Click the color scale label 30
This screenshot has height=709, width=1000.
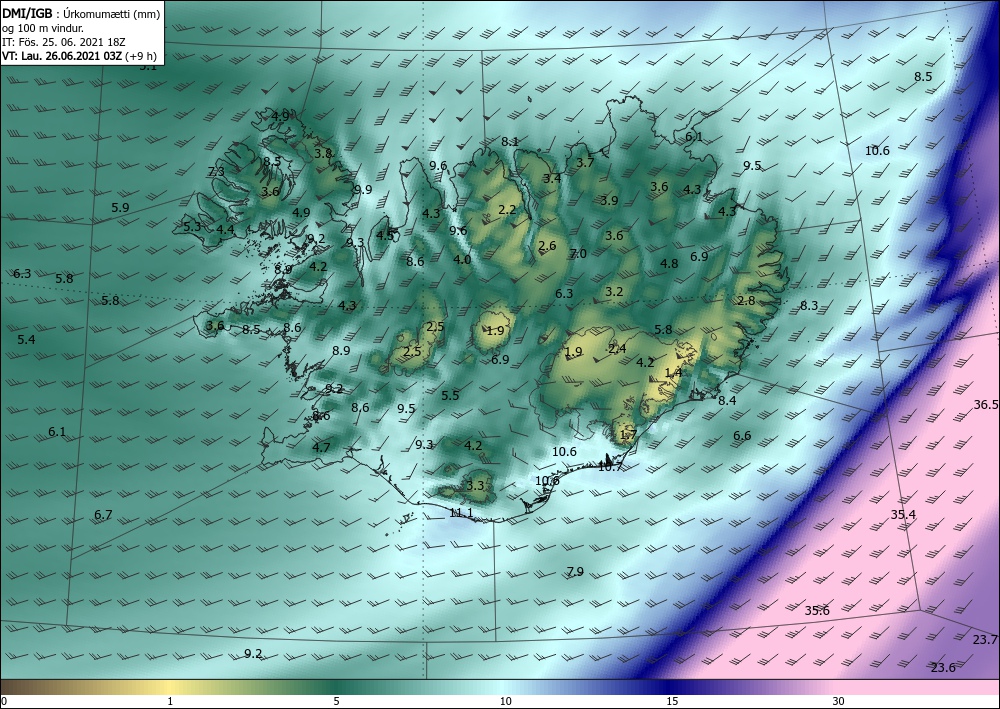tap(838, 701)
